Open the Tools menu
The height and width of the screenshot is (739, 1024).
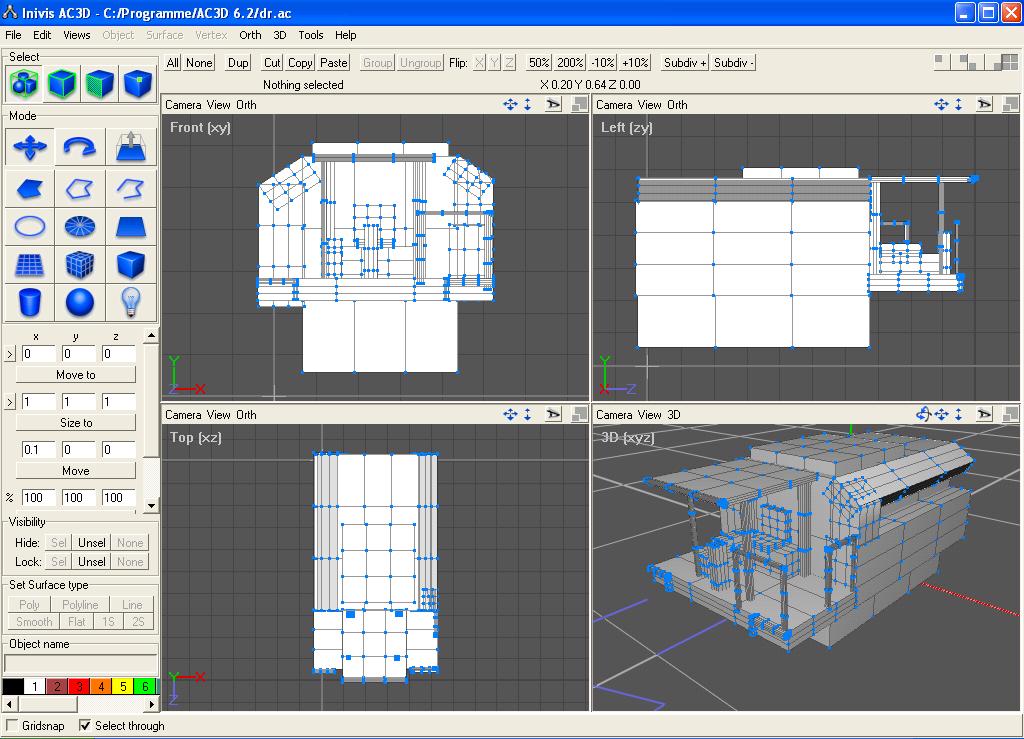click(311, 35)
